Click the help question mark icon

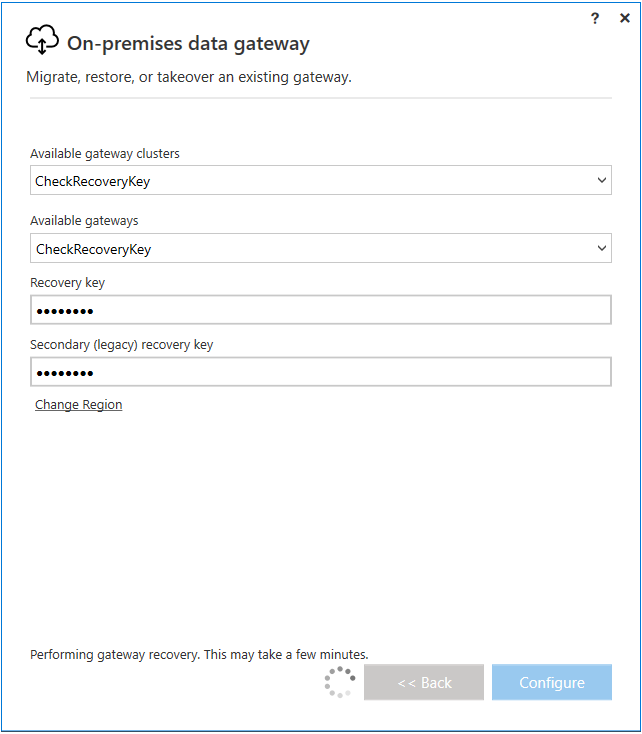[595, 18]
